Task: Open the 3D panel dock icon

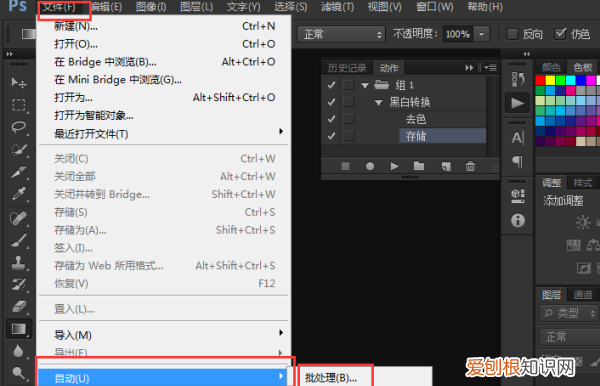Action: point(517,196)
